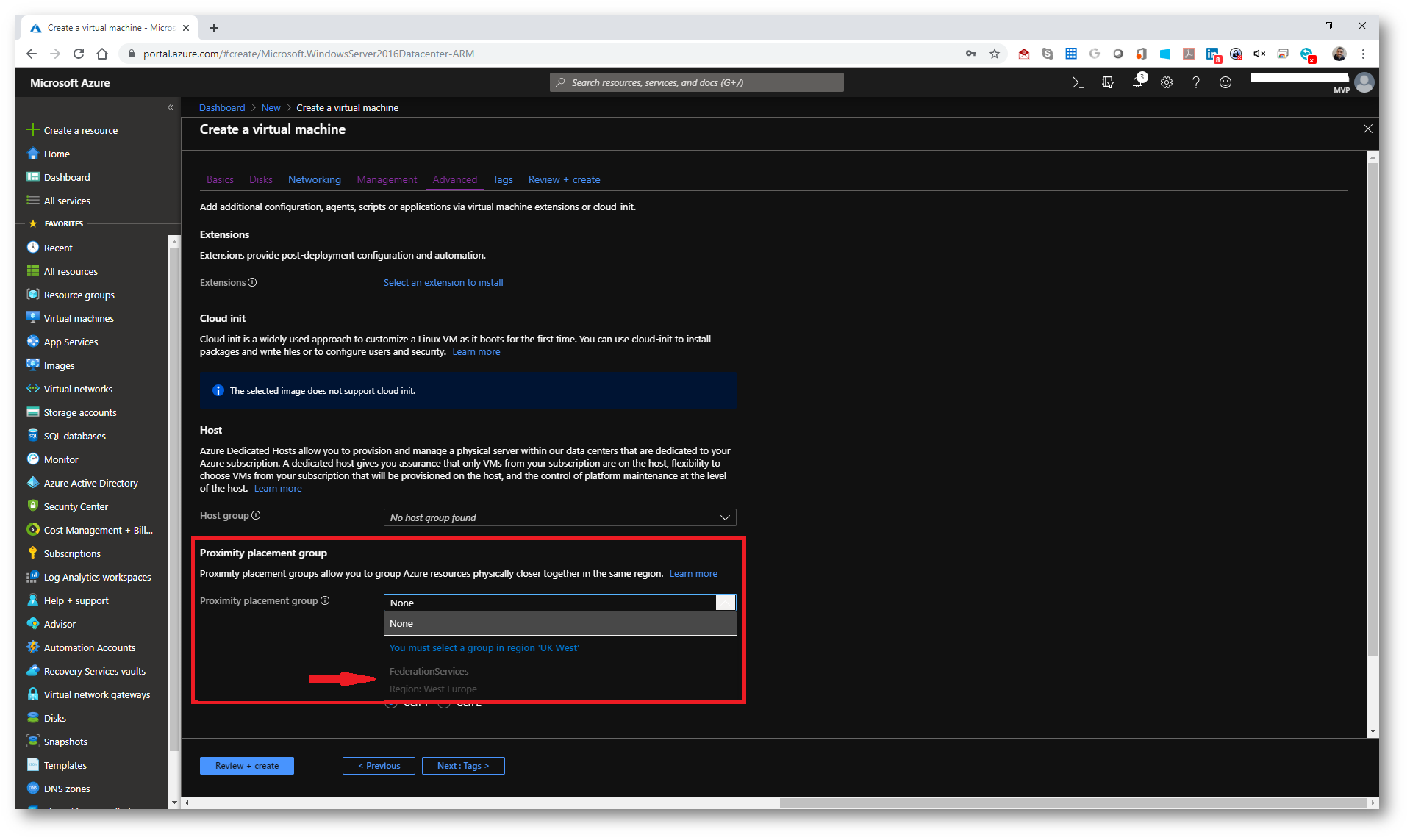Switch to the Basics tab
Image resolution: width=1410 pixels, height=840 pixels.
[220, 179]
